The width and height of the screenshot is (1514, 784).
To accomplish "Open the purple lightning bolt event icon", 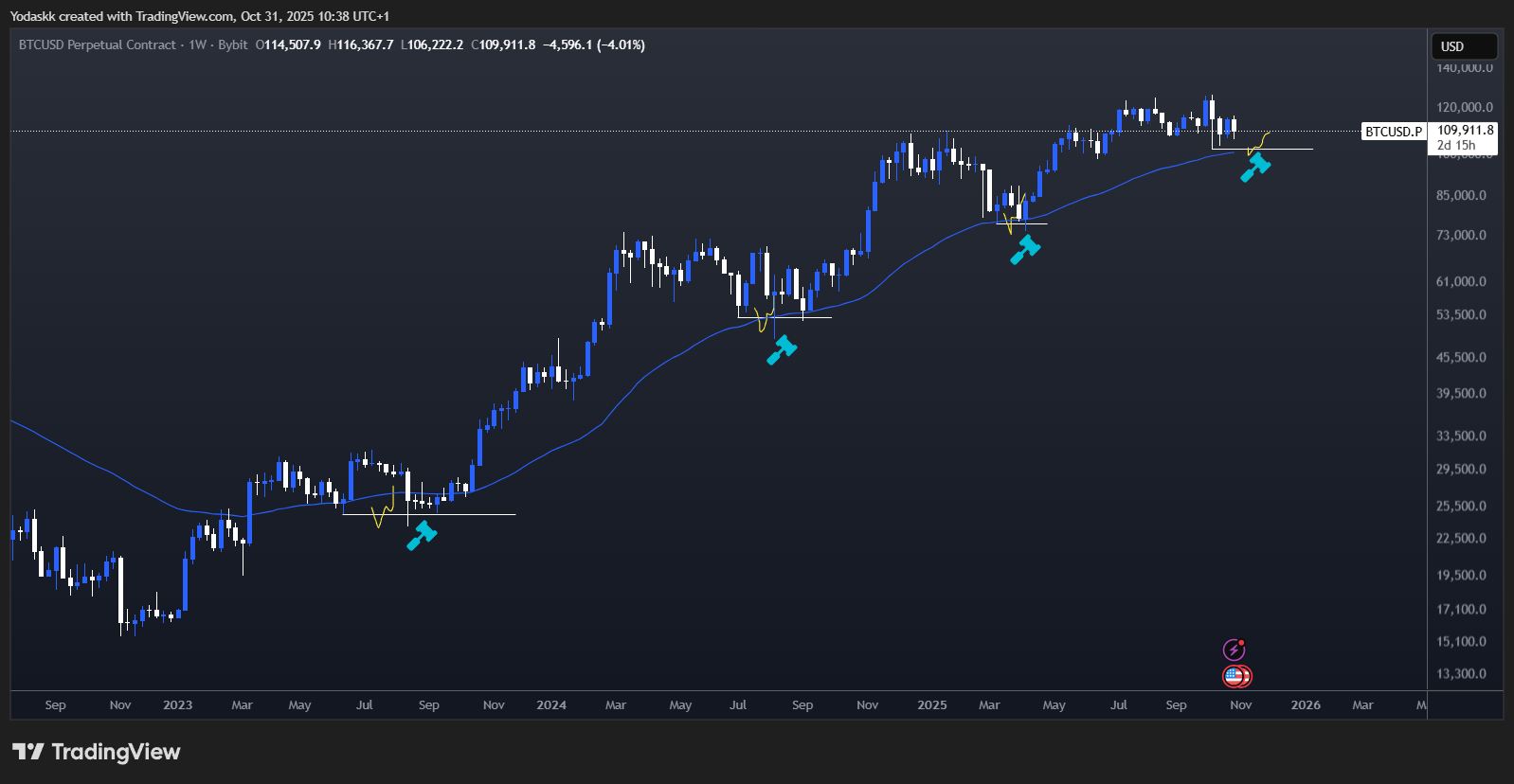I will 1234,650.
